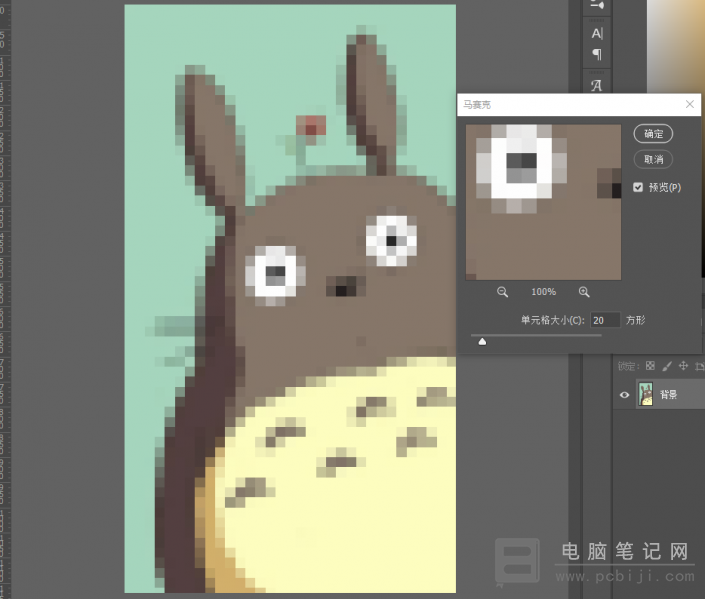The image size is (705, 599).
Task: Open the Brush Settings panel icon
Action: pos(597,5)
